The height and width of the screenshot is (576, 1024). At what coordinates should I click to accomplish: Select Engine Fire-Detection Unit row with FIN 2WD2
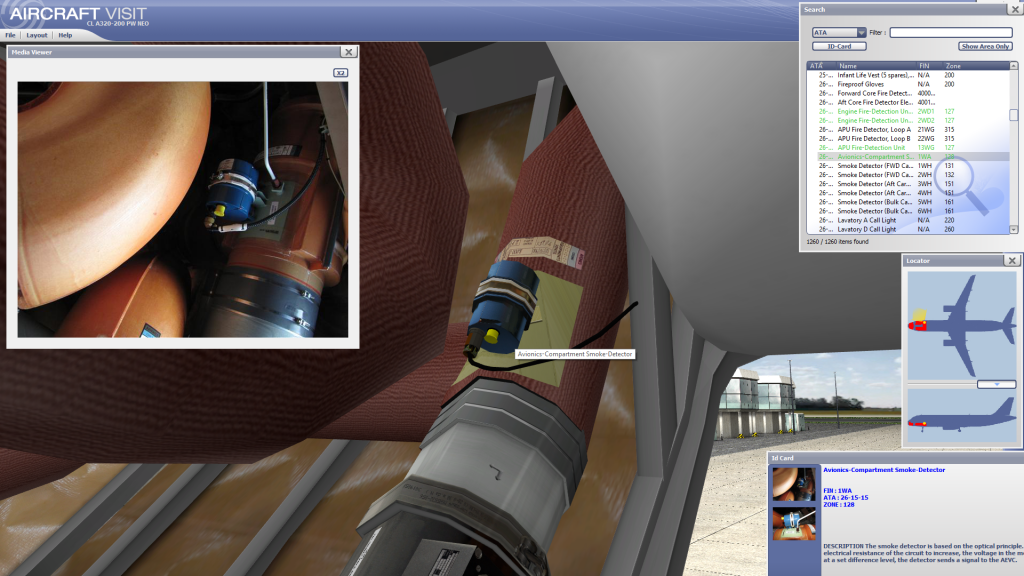pos(908,121)
